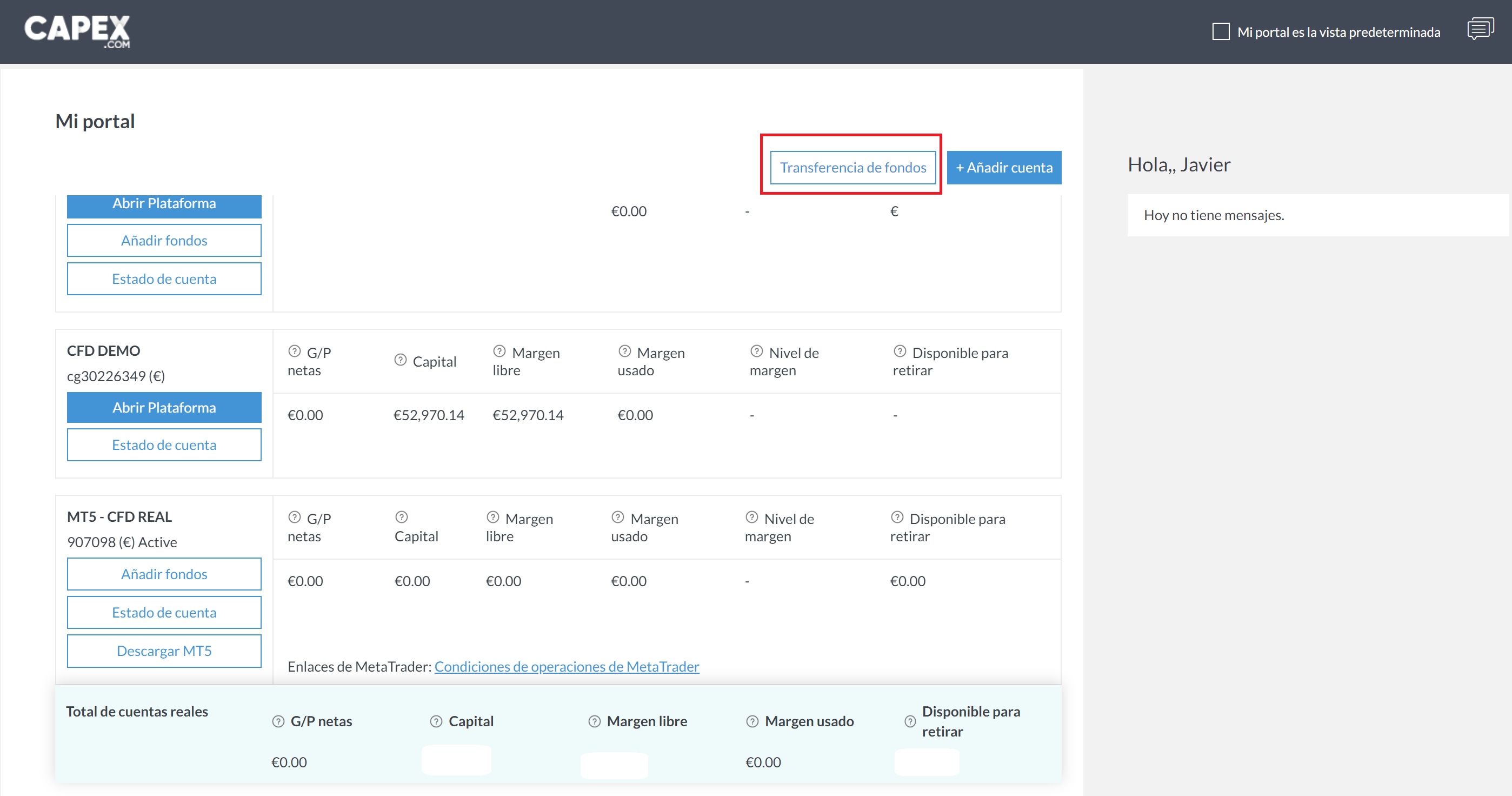Click help icon for MT5 Disponible para retirar

tap(897, 517)
